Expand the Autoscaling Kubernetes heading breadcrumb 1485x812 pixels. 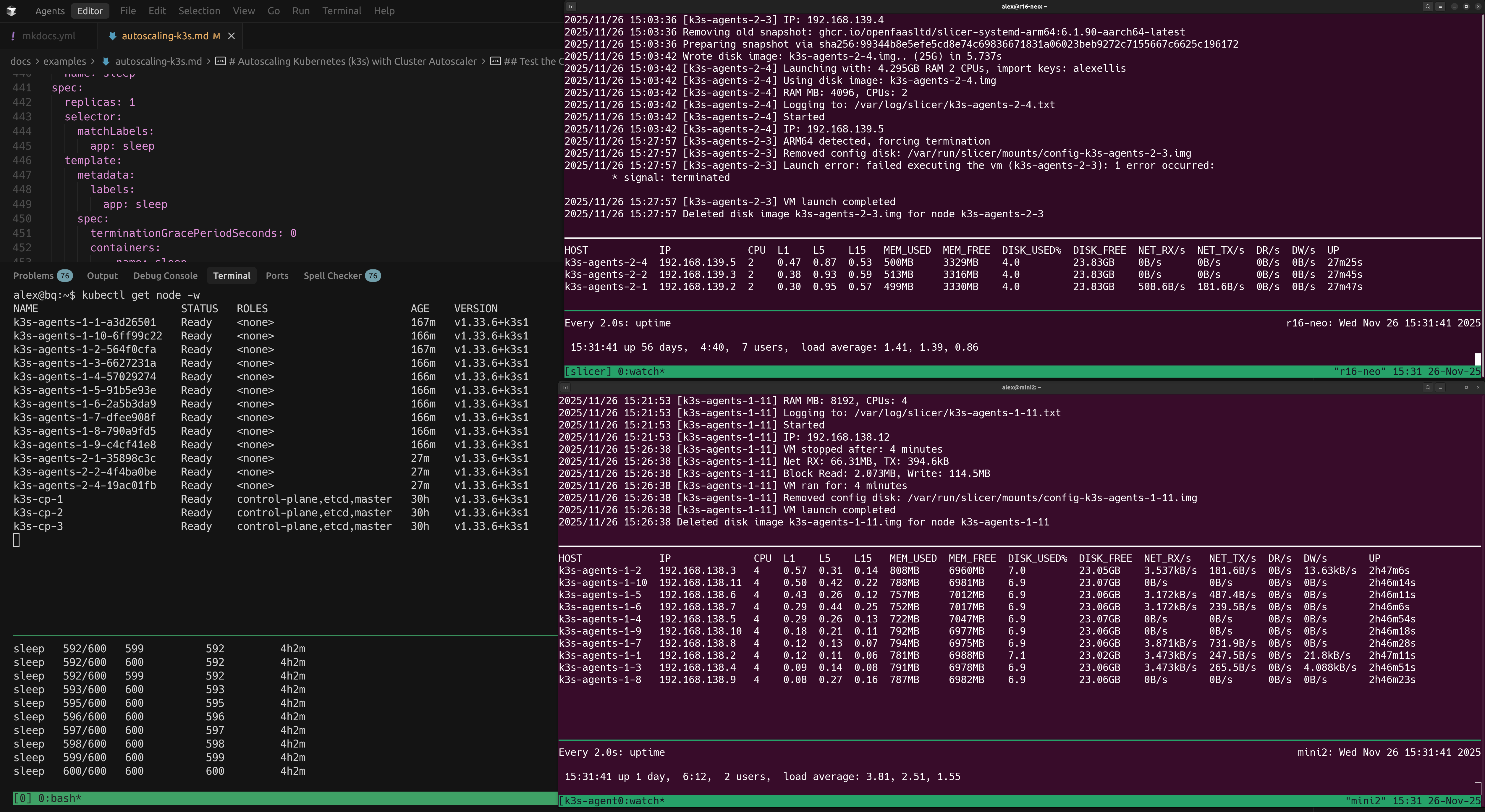point(352,61)
